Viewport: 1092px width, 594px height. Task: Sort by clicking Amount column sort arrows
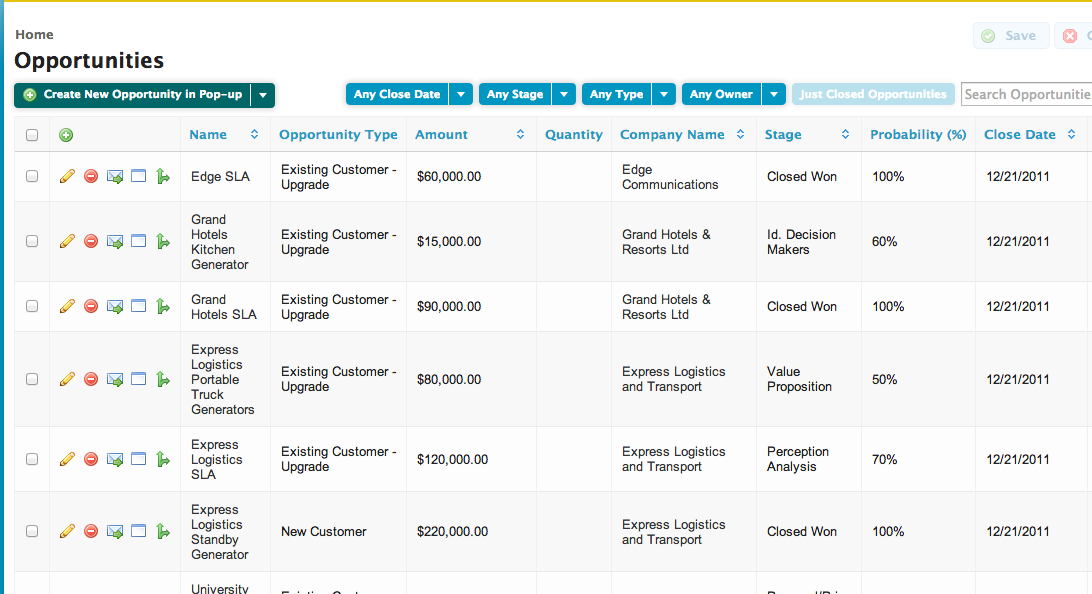click(x=518, y=133)
